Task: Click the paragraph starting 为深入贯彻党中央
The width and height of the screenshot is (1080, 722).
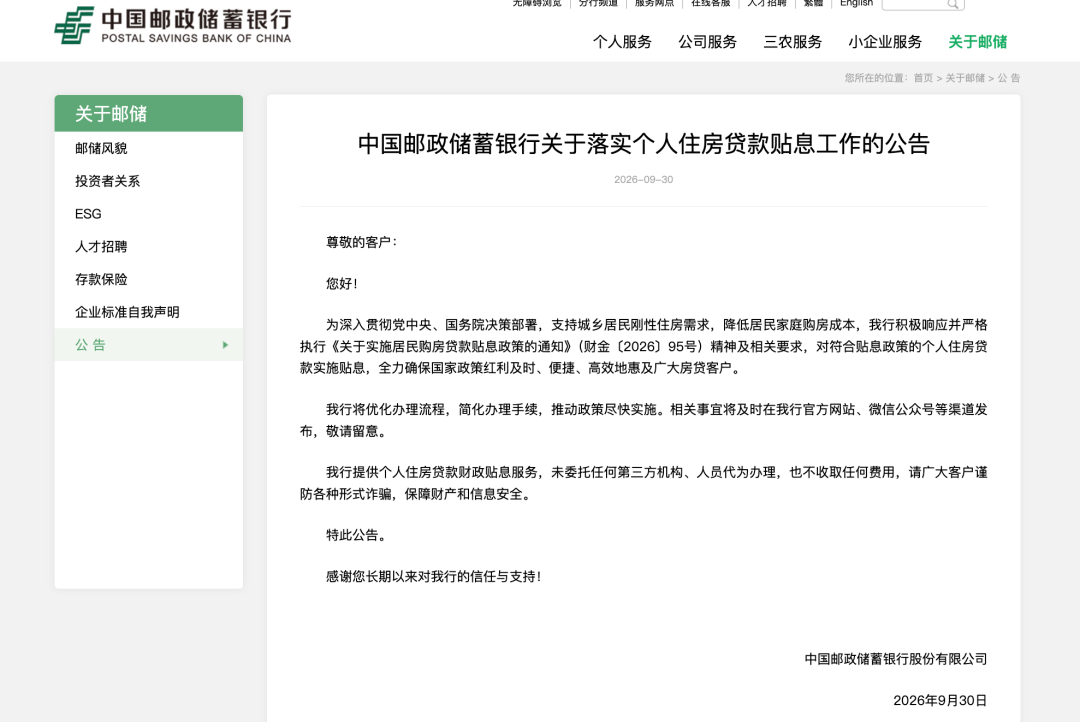Action: point(643,346)
